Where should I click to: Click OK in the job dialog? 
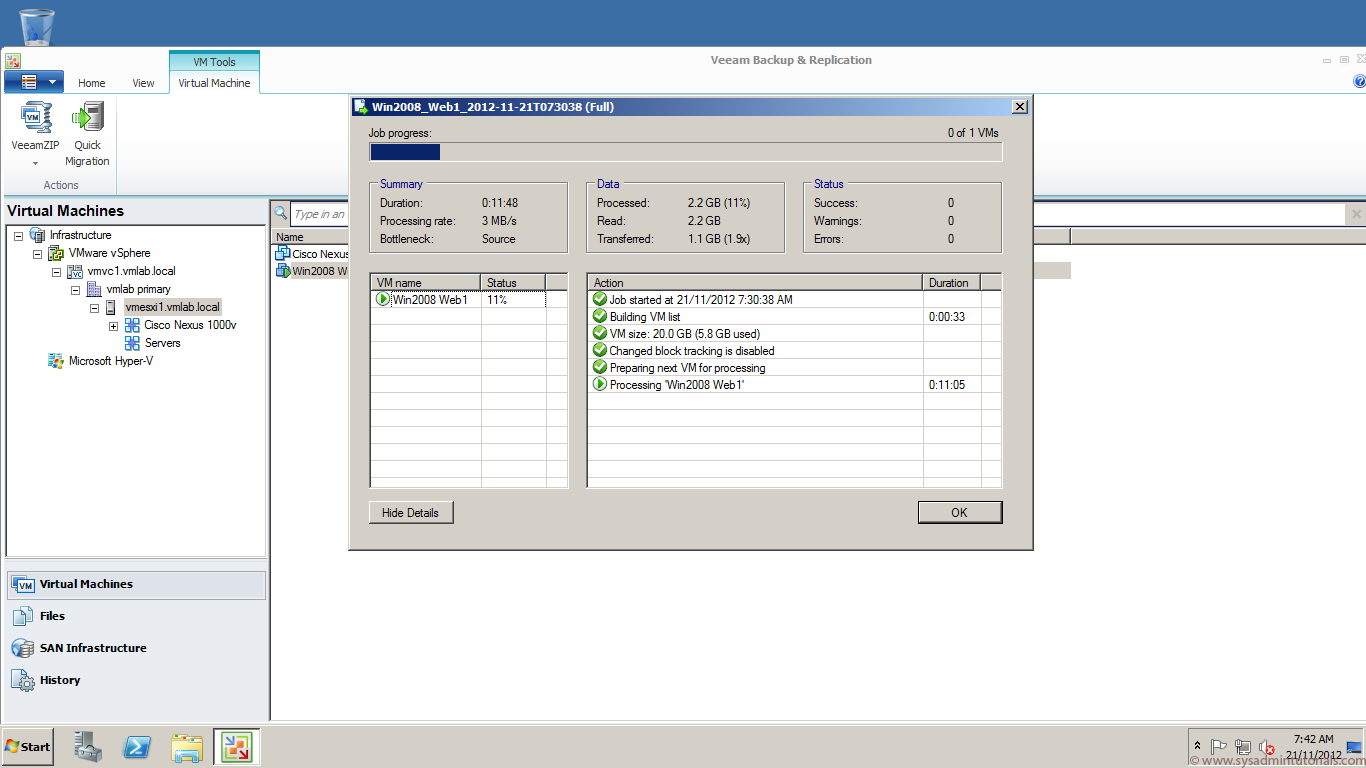(x=959, y=513)
